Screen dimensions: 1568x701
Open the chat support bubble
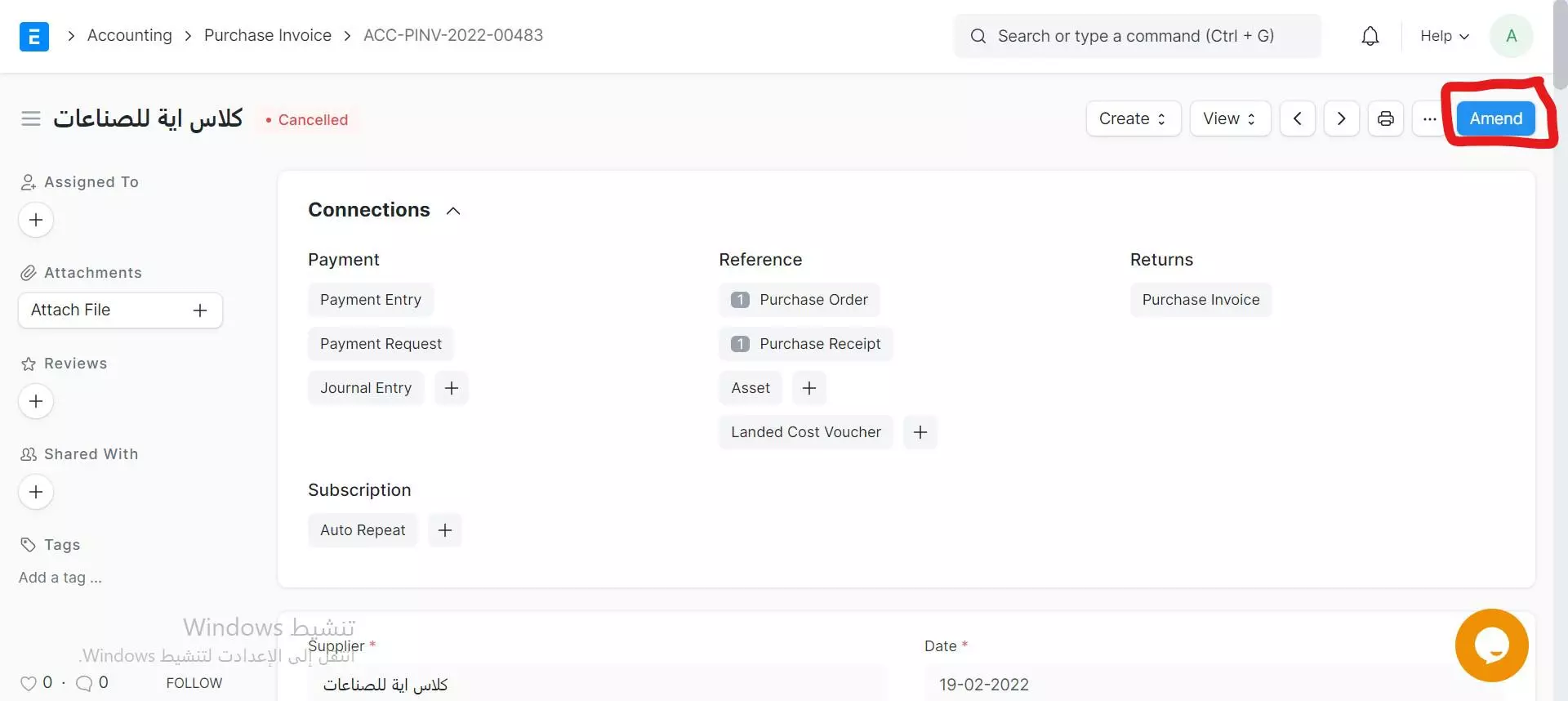1491,645
